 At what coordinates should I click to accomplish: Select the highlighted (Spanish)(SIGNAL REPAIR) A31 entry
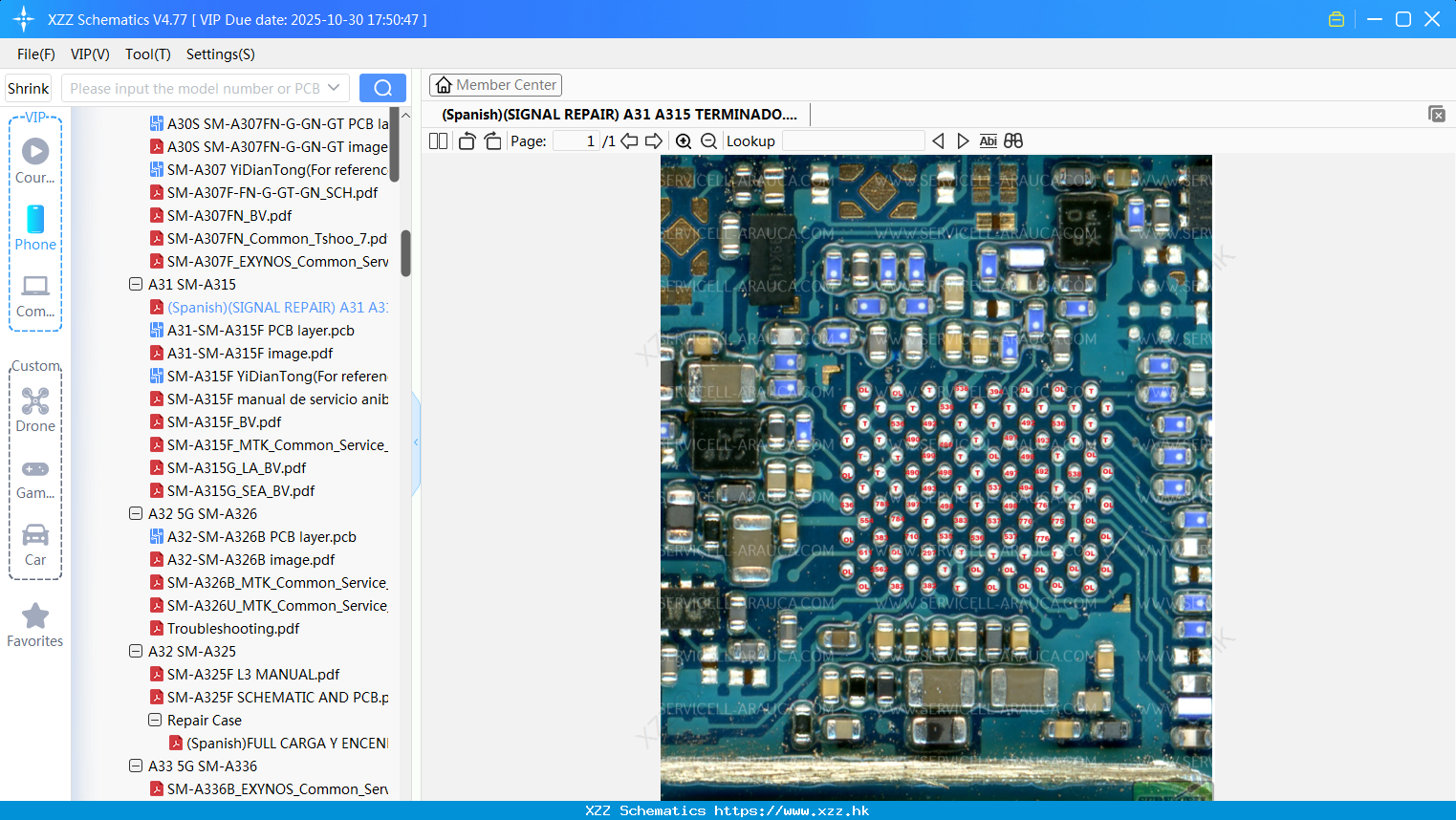[x=269, y=307]
